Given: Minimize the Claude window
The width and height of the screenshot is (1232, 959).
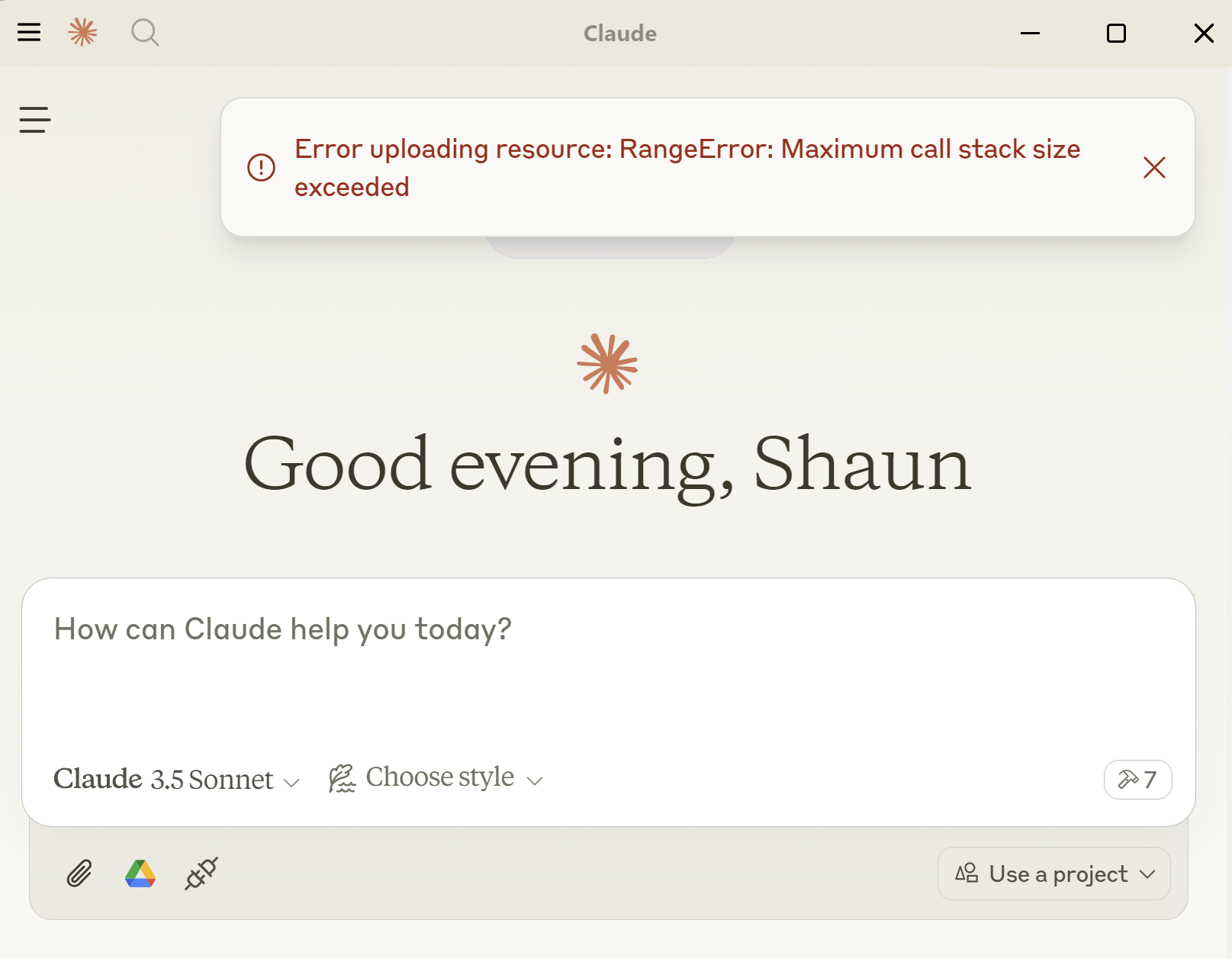Looking at the screenshot, I should tap(1030, 33).
